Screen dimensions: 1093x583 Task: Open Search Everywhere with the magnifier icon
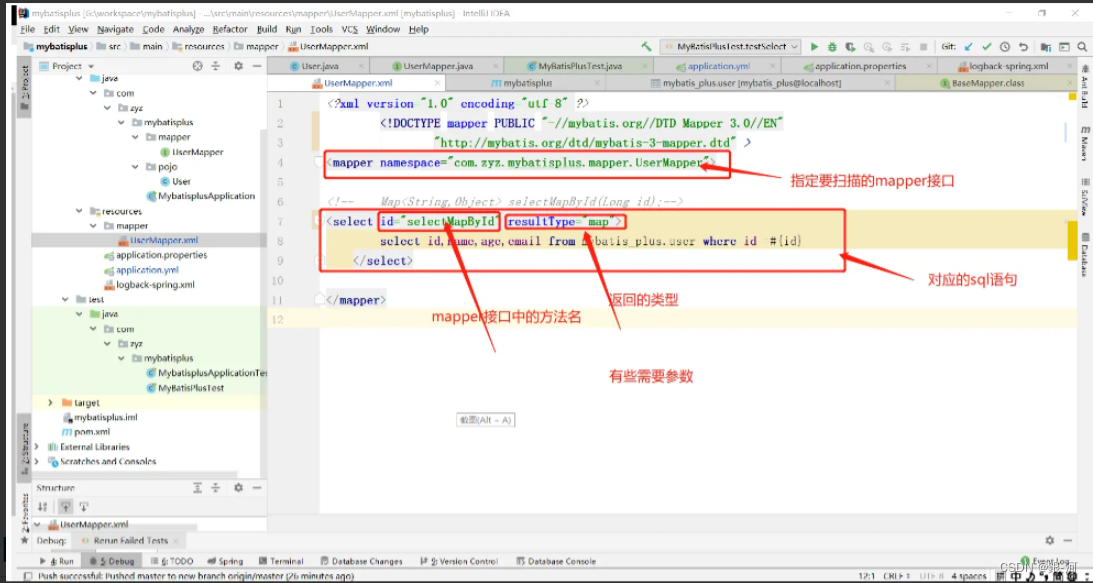[x=1083, y=46]
